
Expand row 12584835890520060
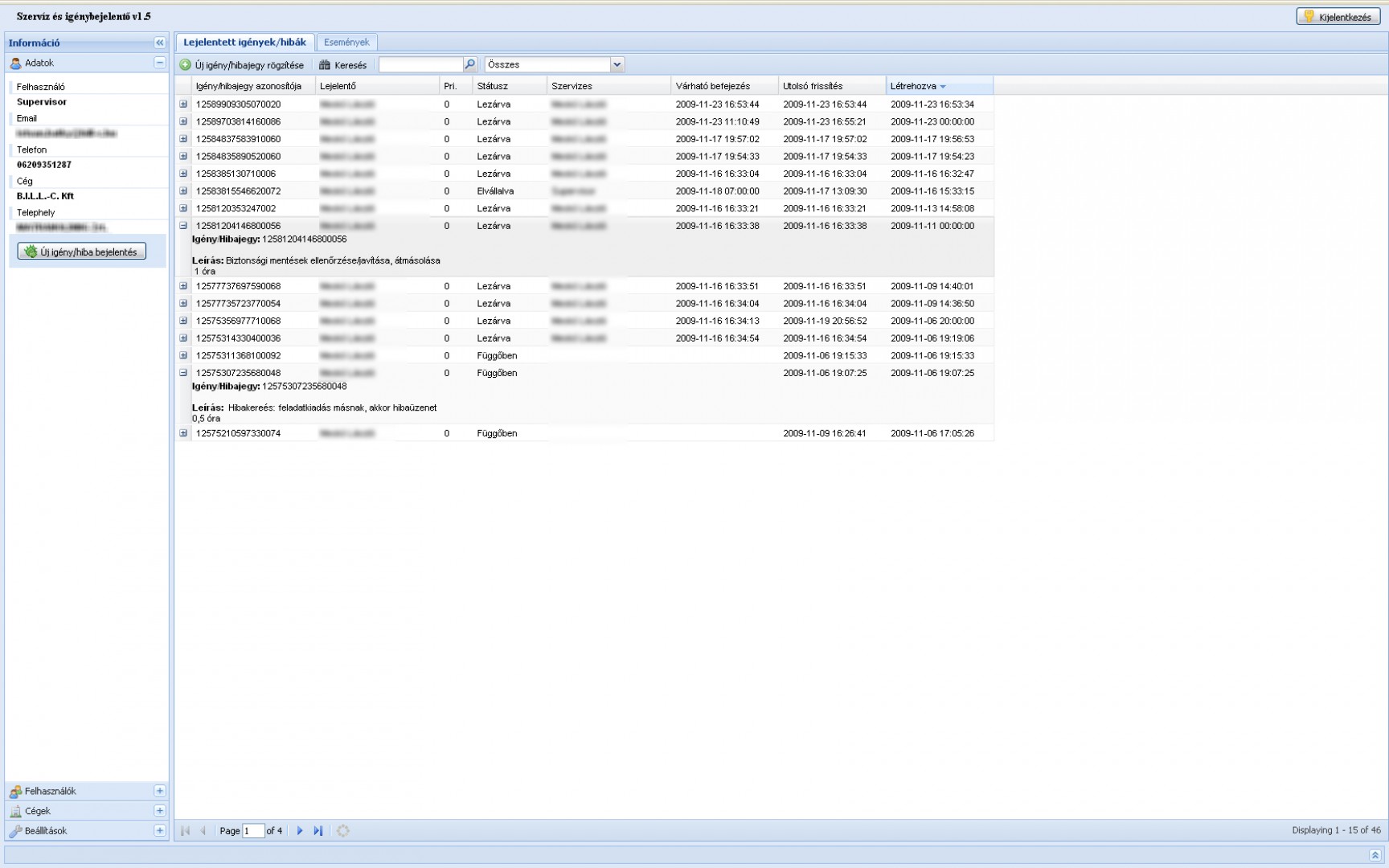click(x=183, y=156)
